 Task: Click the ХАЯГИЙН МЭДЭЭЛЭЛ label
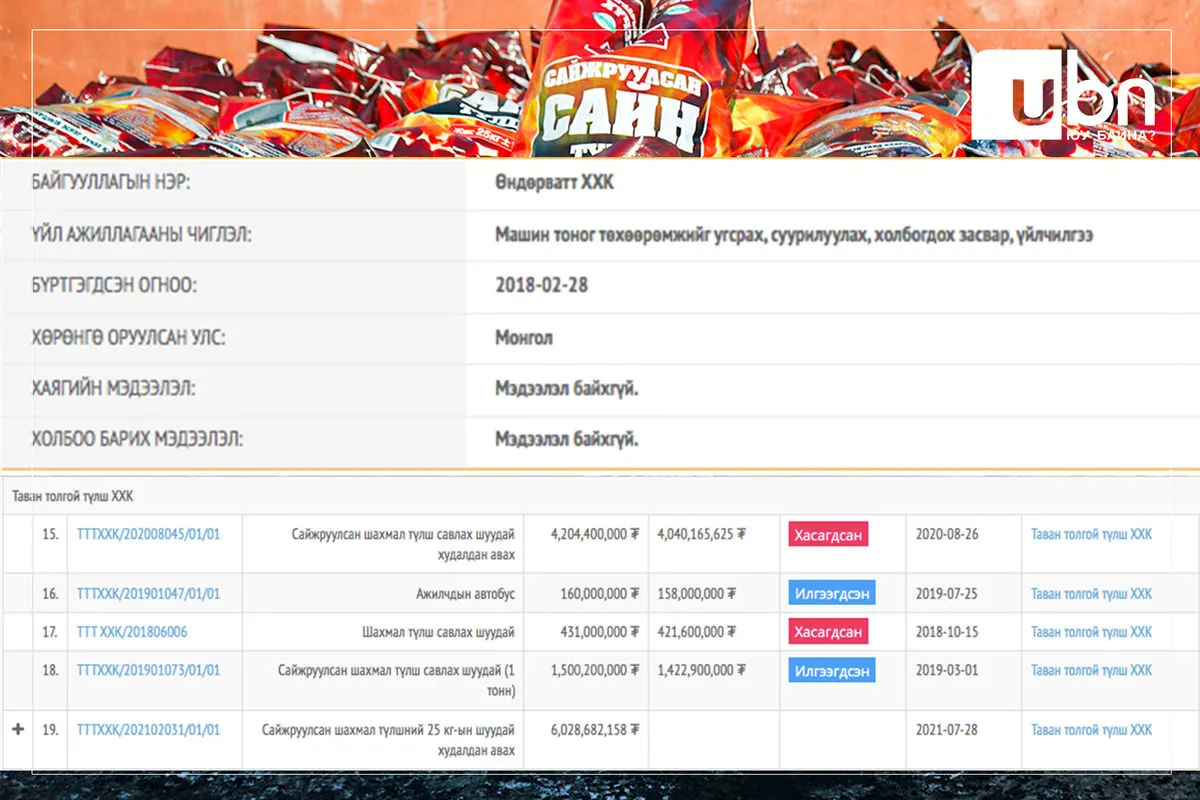pyautogui.click(x=113, y=388)
